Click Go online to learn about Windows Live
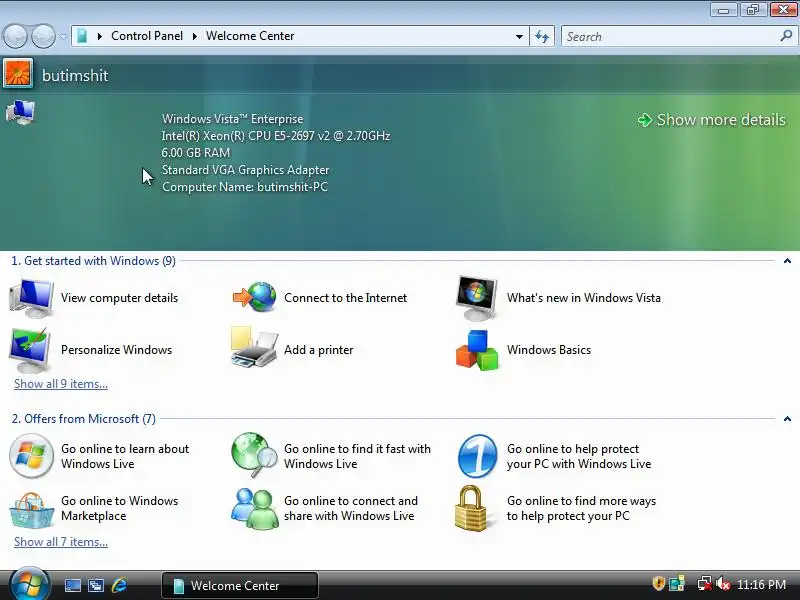The height and width of the screenshot is (600, 800). coord(125,456)
